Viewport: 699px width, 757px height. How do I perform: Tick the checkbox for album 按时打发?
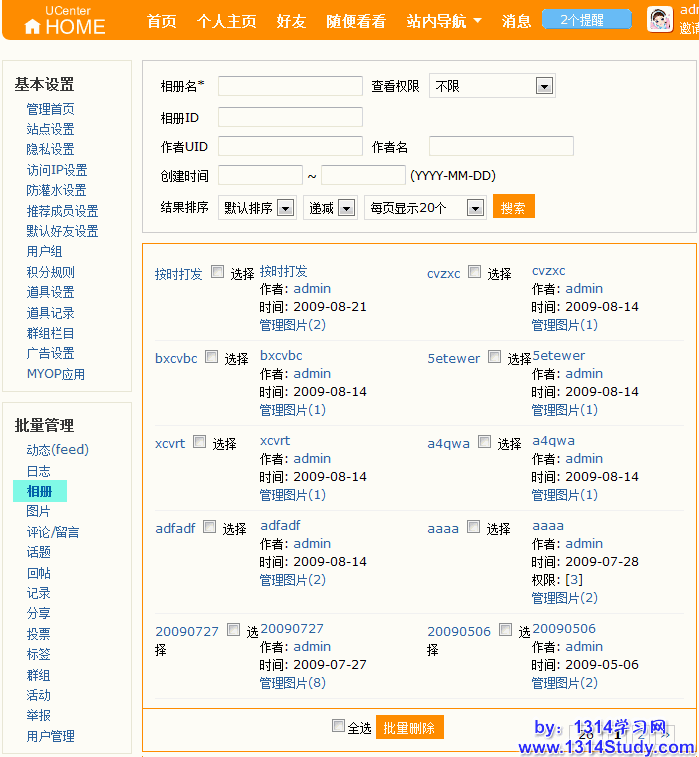[x=217, y=272]
